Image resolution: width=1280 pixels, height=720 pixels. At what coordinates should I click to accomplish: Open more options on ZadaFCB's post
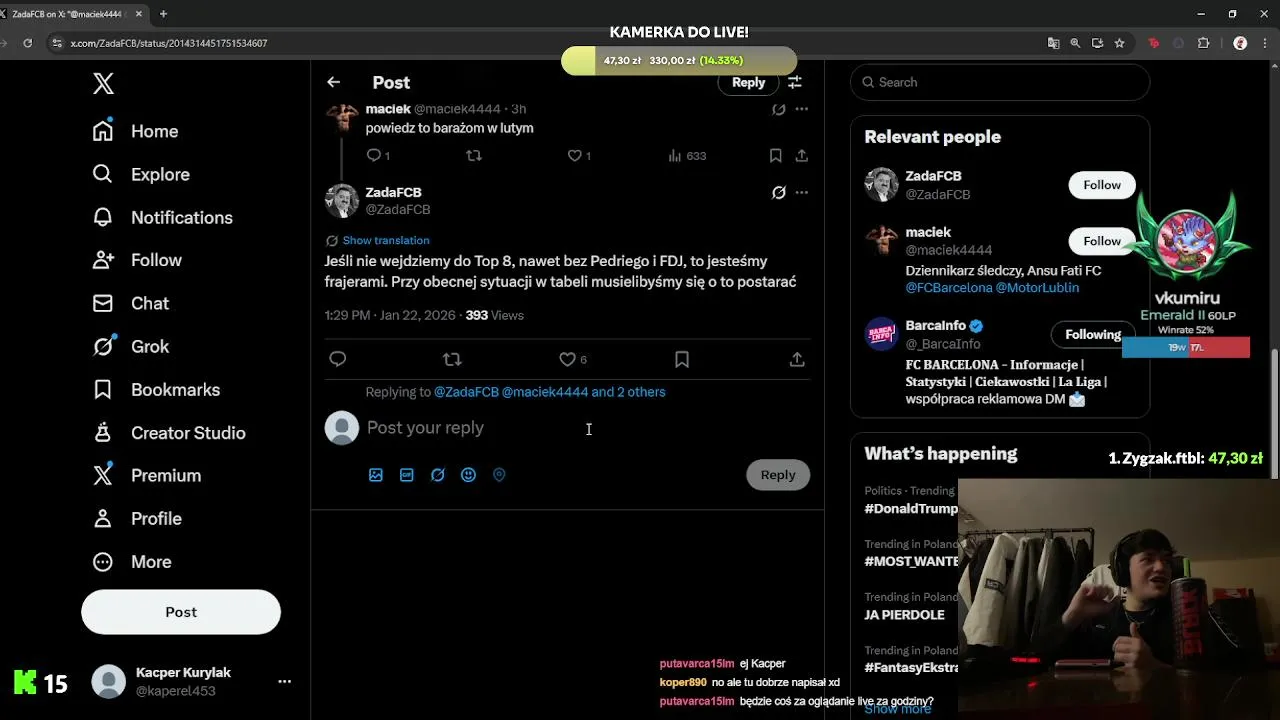801,192
